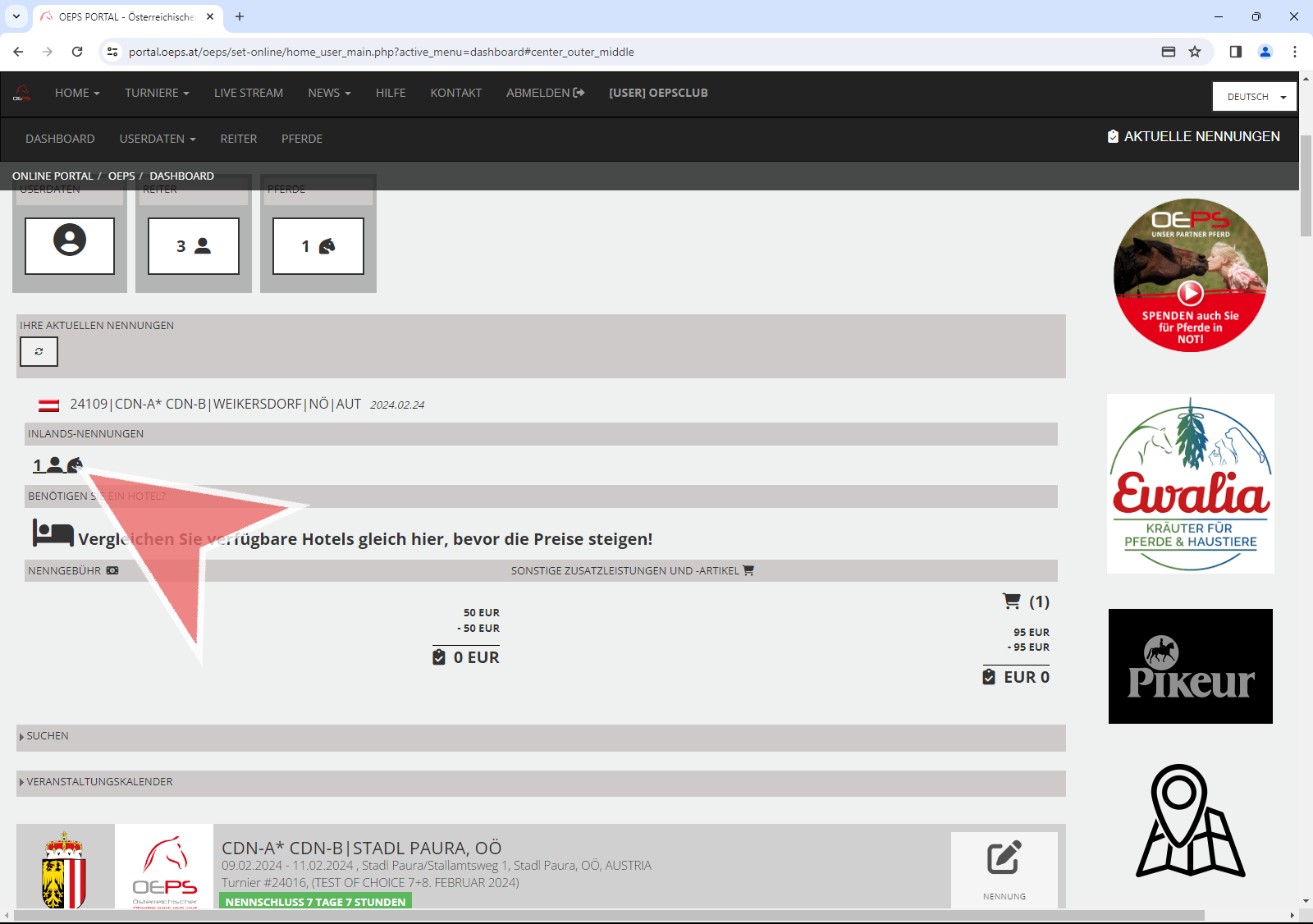1313x924 pixels.
Task: Open the riders tile showing 3
Action: click(x=194, y=245)
